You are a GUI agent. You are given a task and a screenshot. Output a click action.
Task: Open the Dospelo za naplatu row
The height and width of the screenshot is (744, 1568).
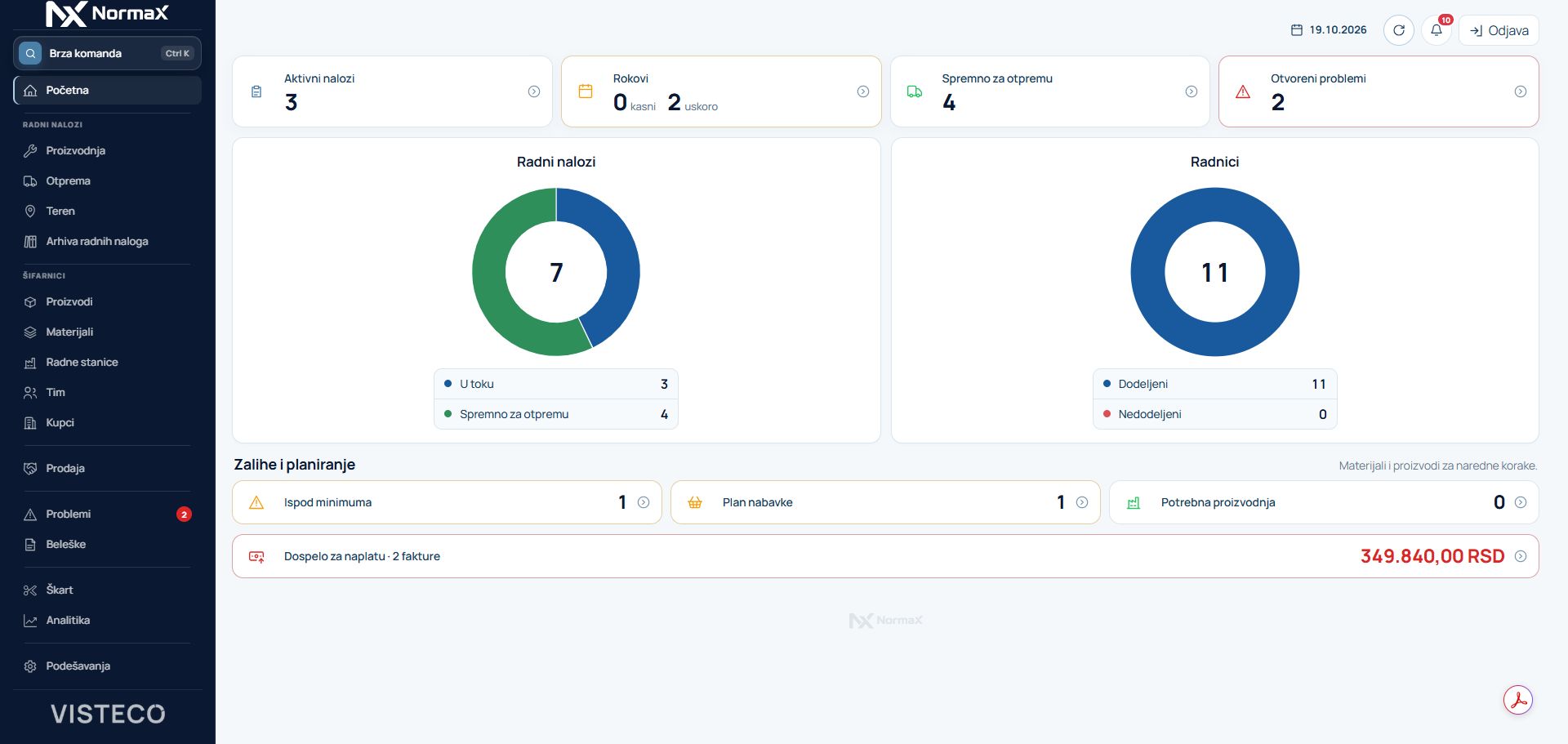click(x=885, y=556)
